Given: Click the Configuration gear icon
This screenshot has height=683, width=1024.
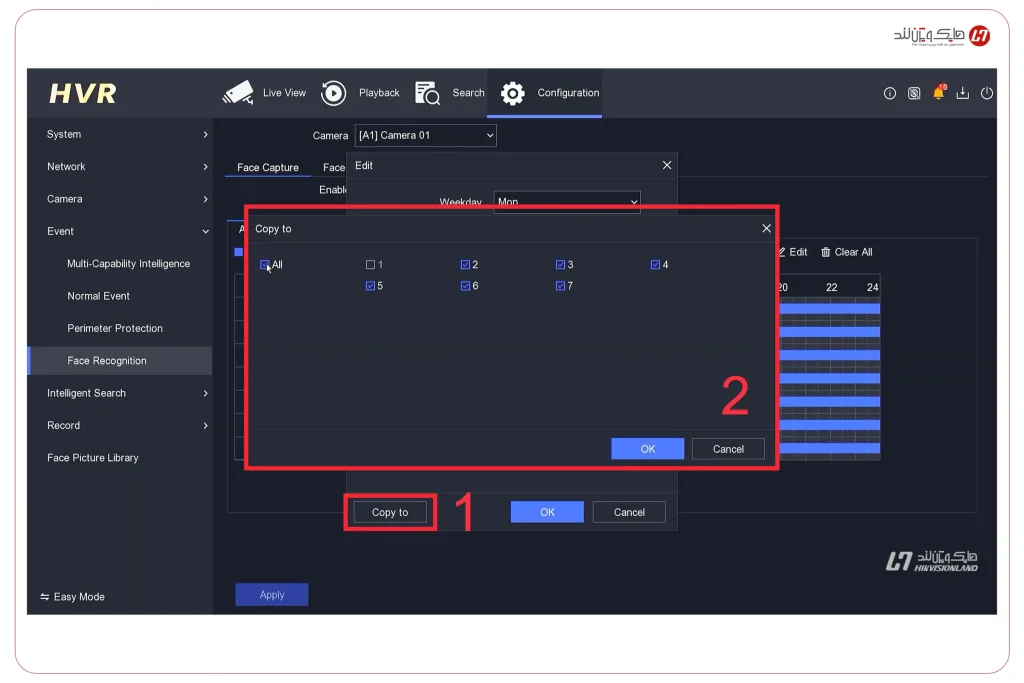Looking at the screenshot, I should pyautogui.click(x=513, y=93).
